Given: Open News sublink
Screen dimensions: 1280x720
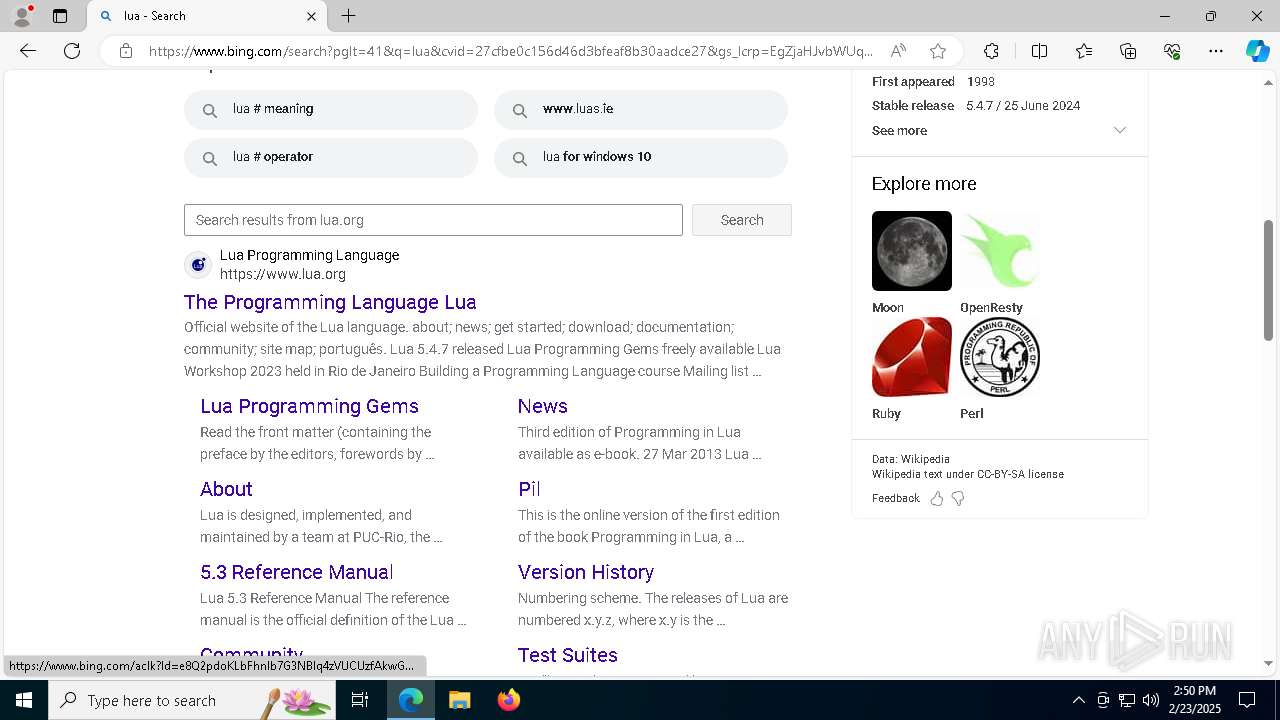Looking at the screenshot, I should point(543,406).
